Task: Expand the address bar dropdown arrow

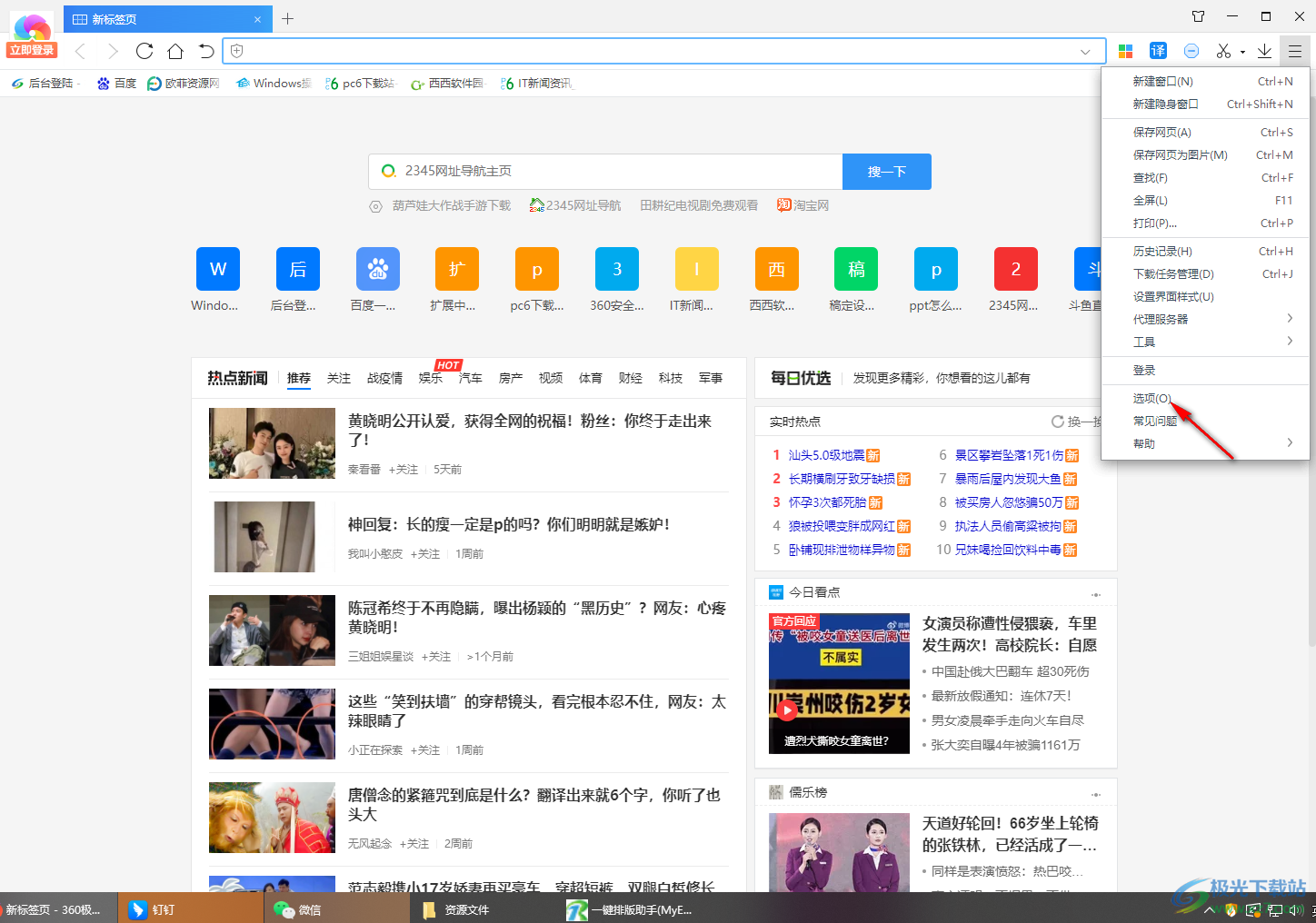Action: tap(1085, 52)
